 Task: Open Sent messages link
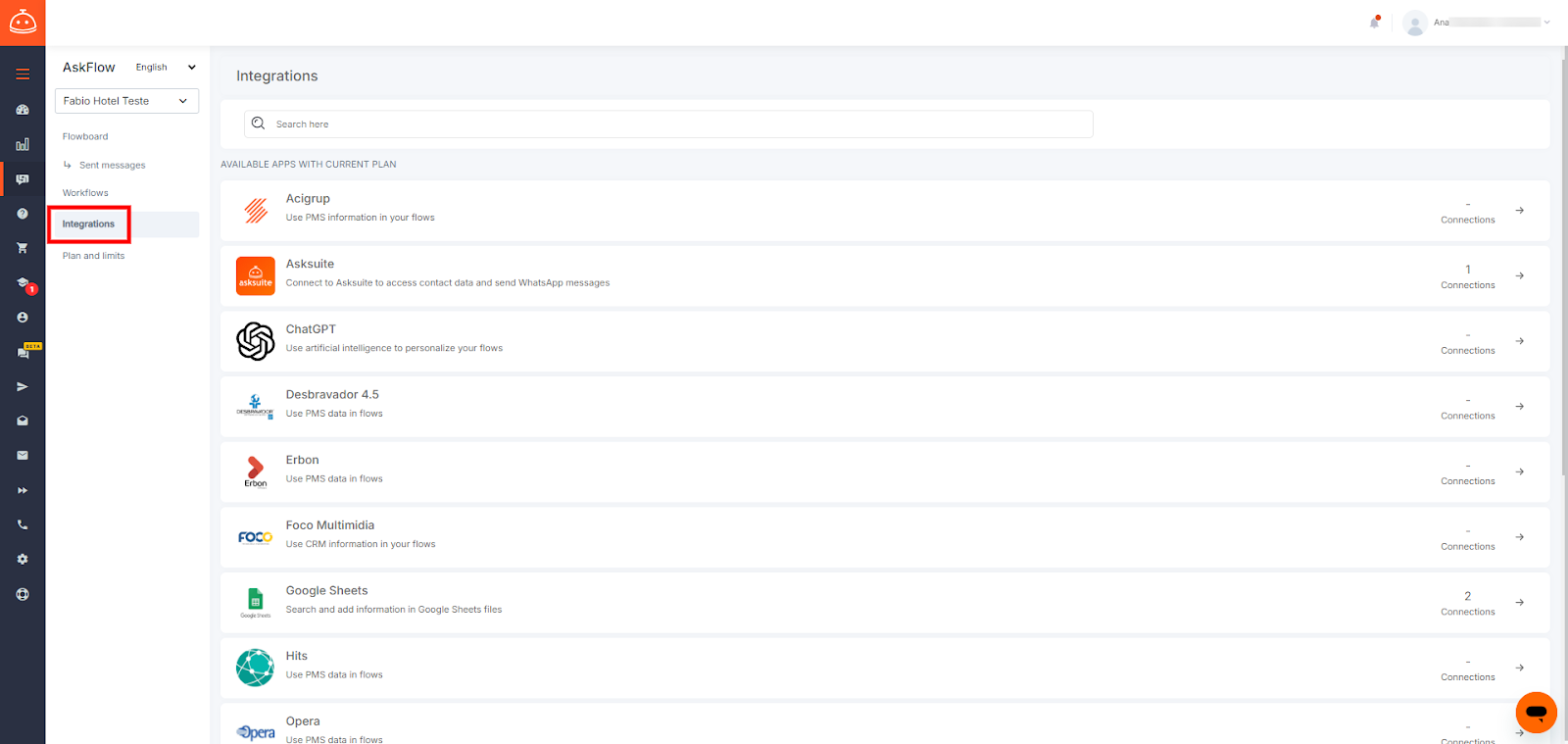pyautogui.click(x=112, y=166)
